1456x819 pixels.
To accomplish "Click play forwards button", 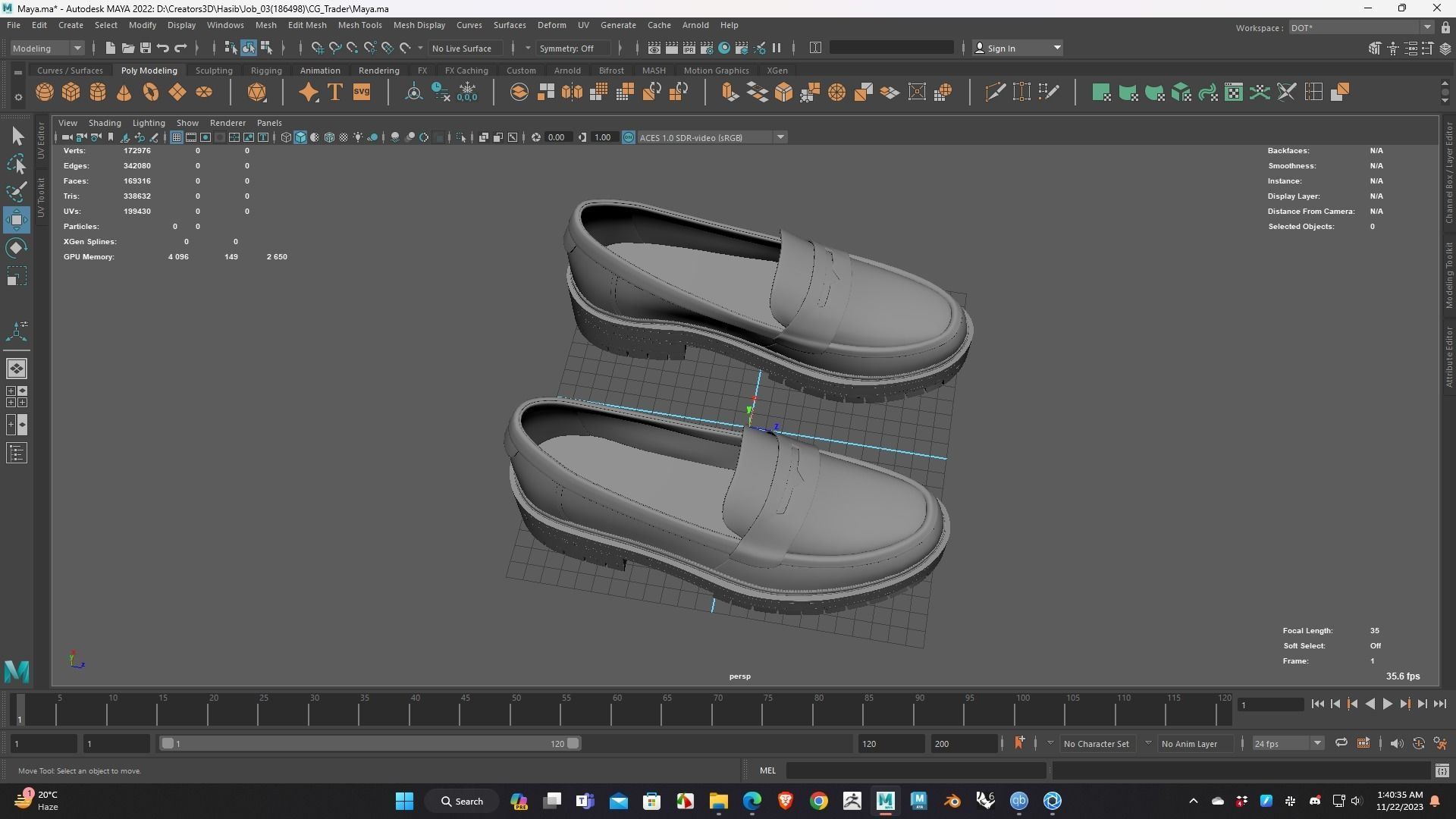I will (x=1387, y=704).
